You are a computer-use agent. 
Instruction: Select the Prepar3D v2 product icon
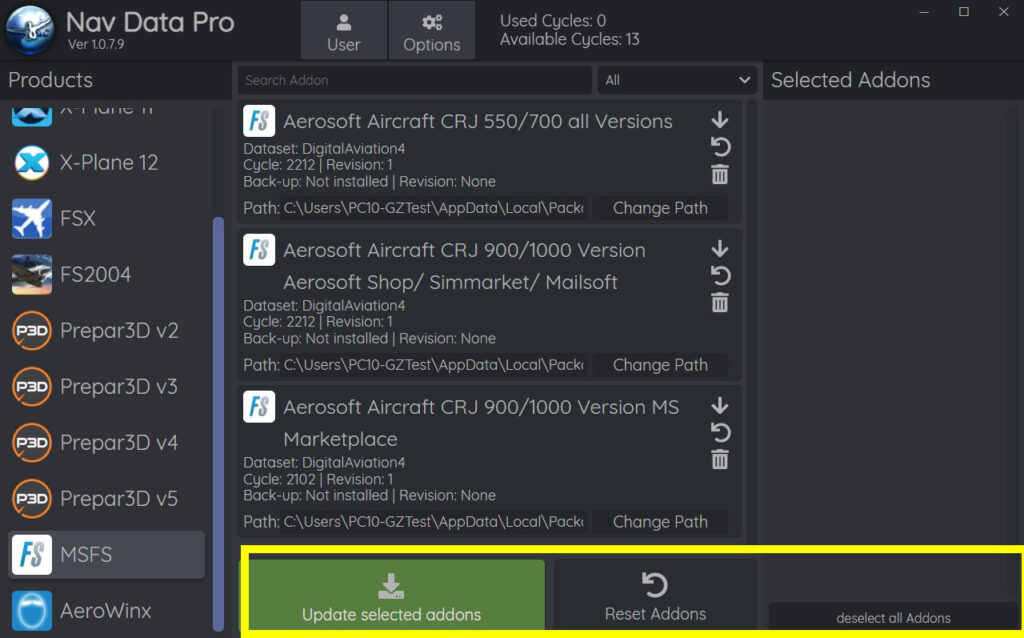31,330
